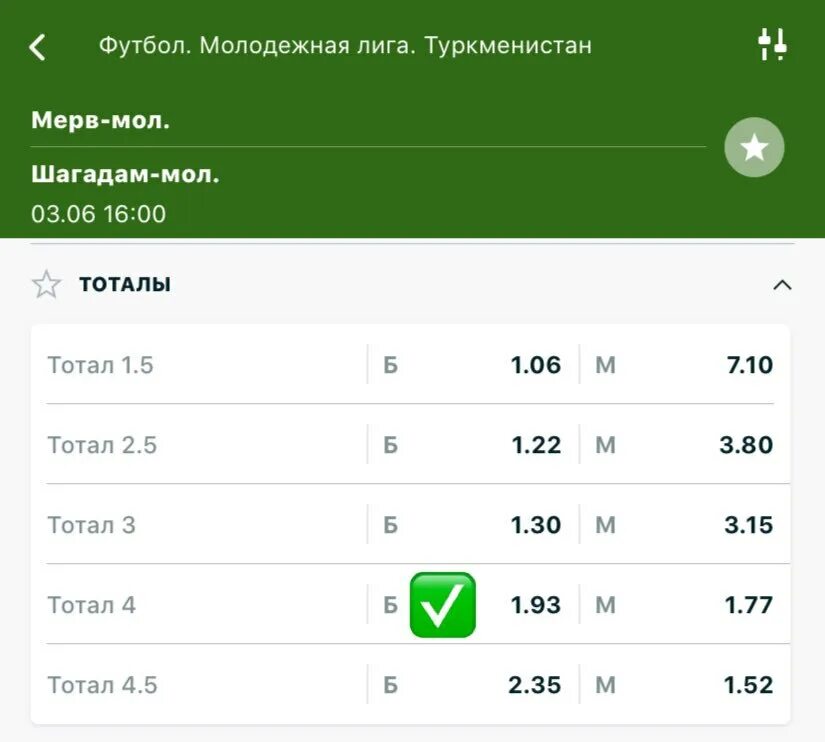Select Тотал 4.5 under at 1.52

click(684, 685)
